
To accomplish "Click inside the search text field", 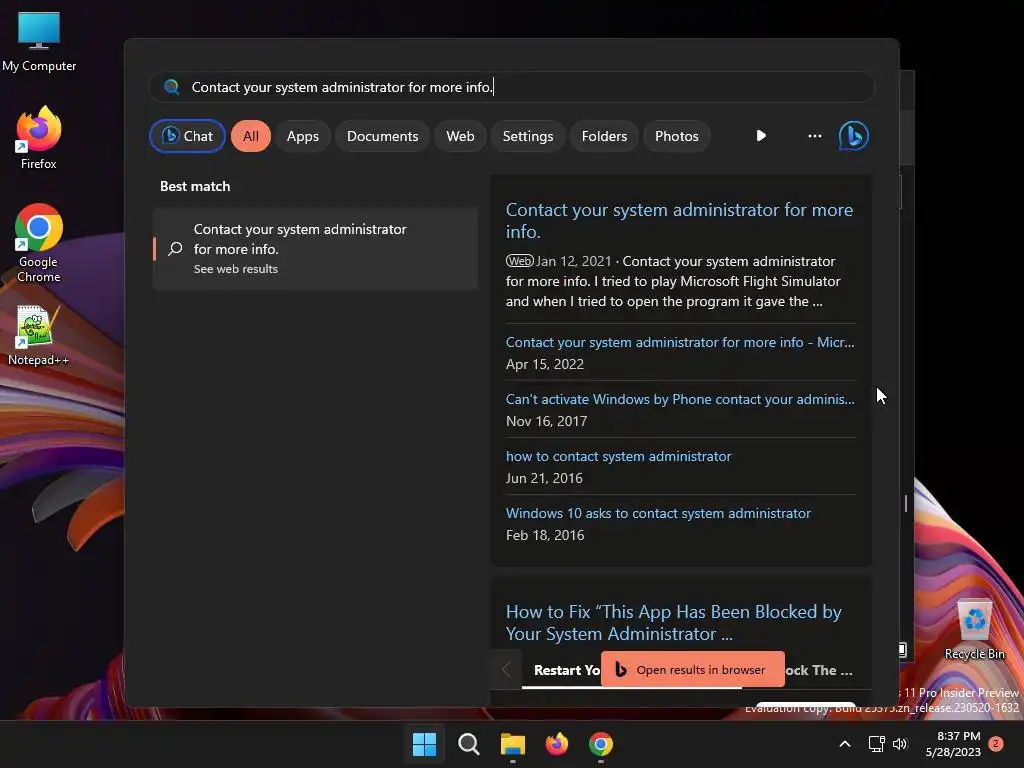I will point(512,87).
